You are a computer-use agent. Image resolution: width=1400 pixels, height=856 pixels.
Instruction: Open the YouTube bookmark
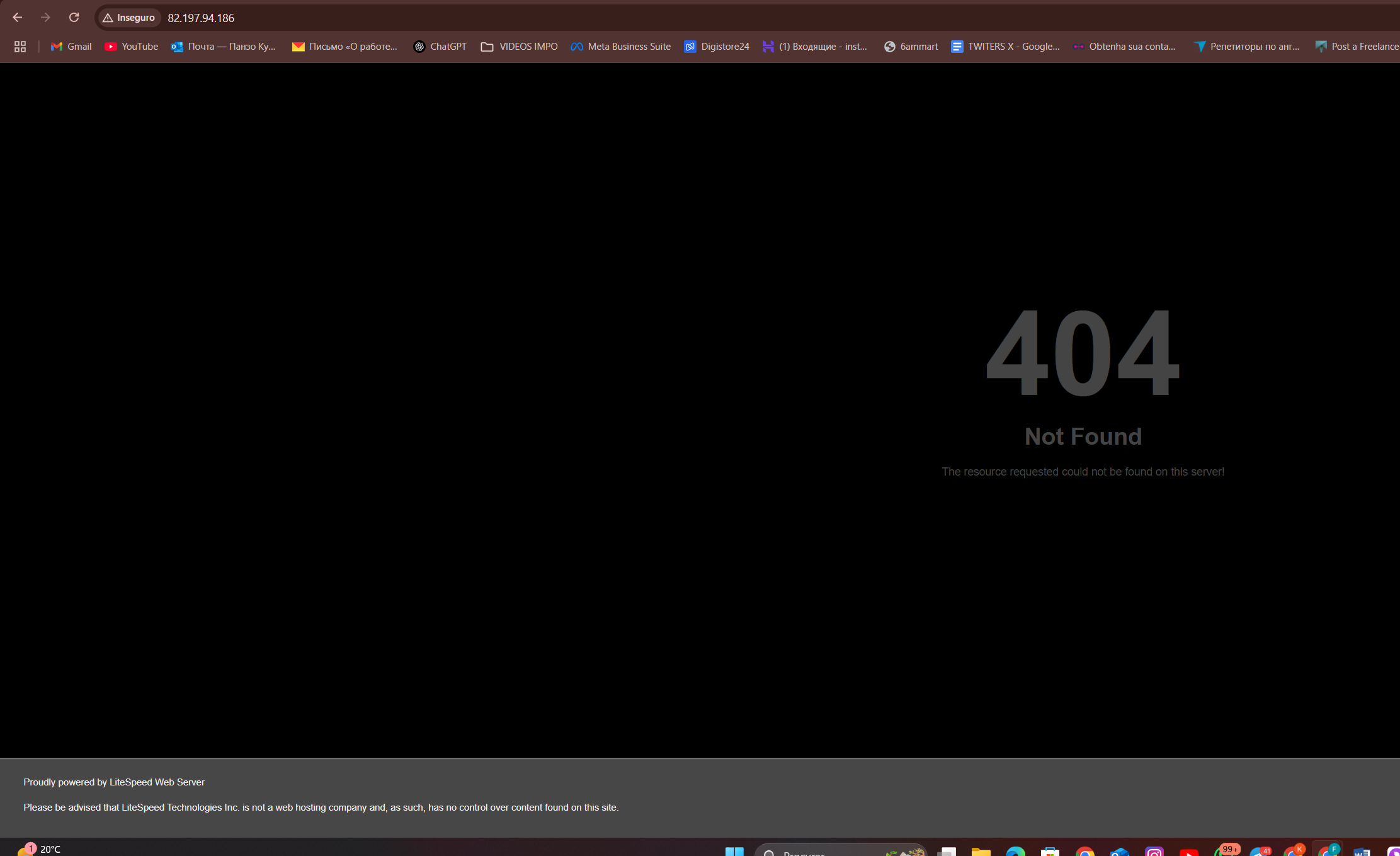tap(131, 47)
